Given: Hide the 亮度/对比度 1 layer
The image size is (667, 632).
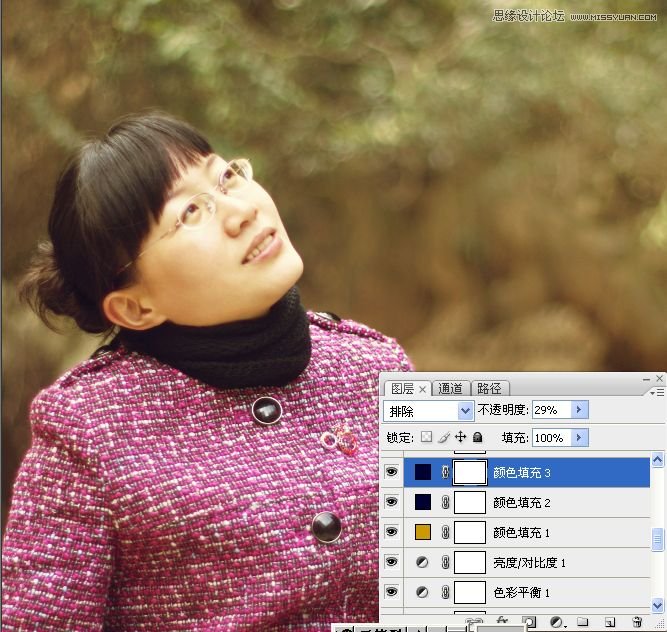Looking at the screenshot, I should point(391,562).
